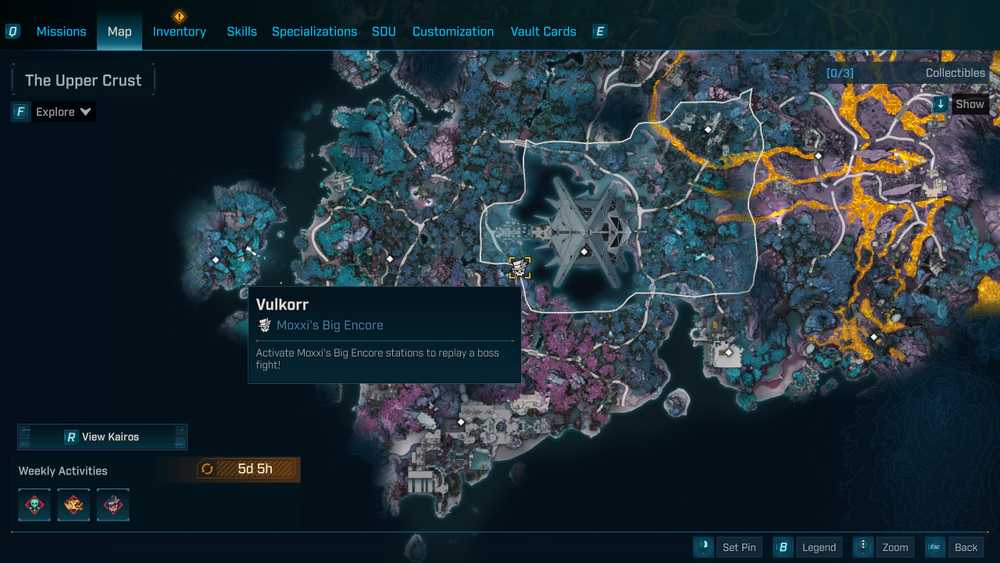This screenshot has width=1000, height=563.
Task: Click the E next-tab key icon
Action: coord(599,31)
